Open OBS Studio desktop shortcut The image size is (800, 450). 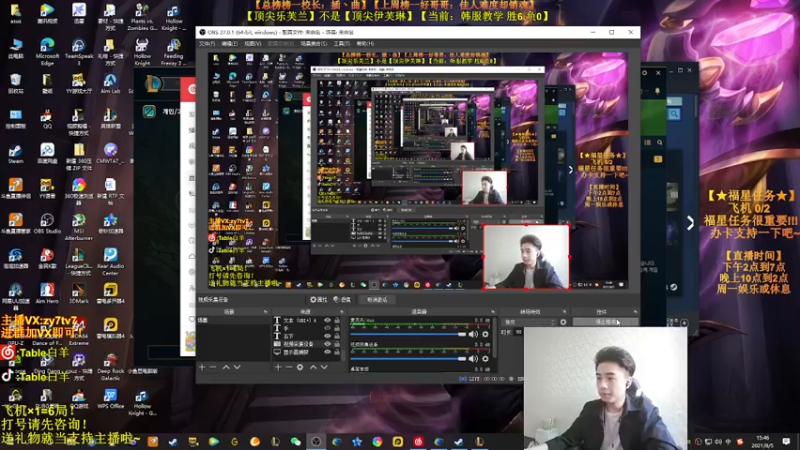point(47,223)
